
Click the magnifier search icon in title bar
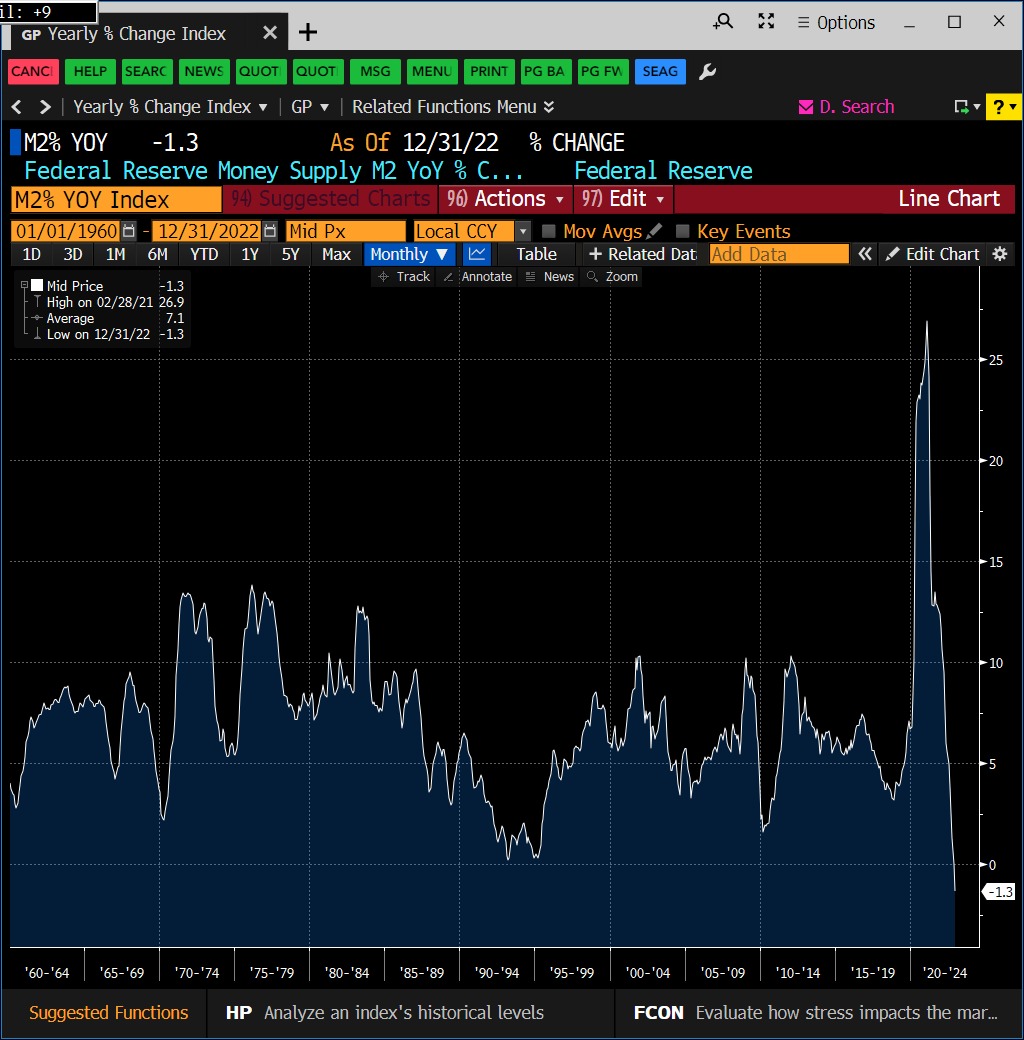click(723, 22)
